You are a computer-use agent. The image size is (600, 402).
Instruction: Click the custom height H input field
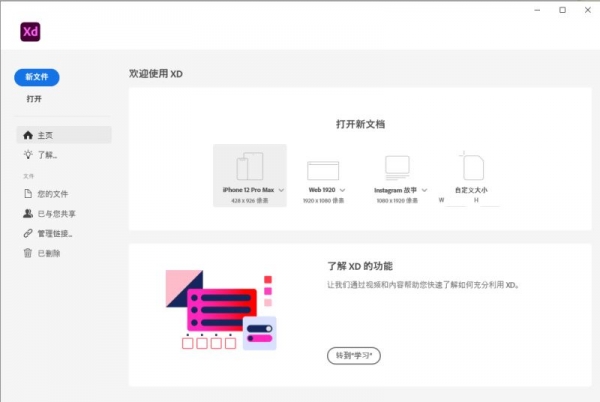click(490, 201)
